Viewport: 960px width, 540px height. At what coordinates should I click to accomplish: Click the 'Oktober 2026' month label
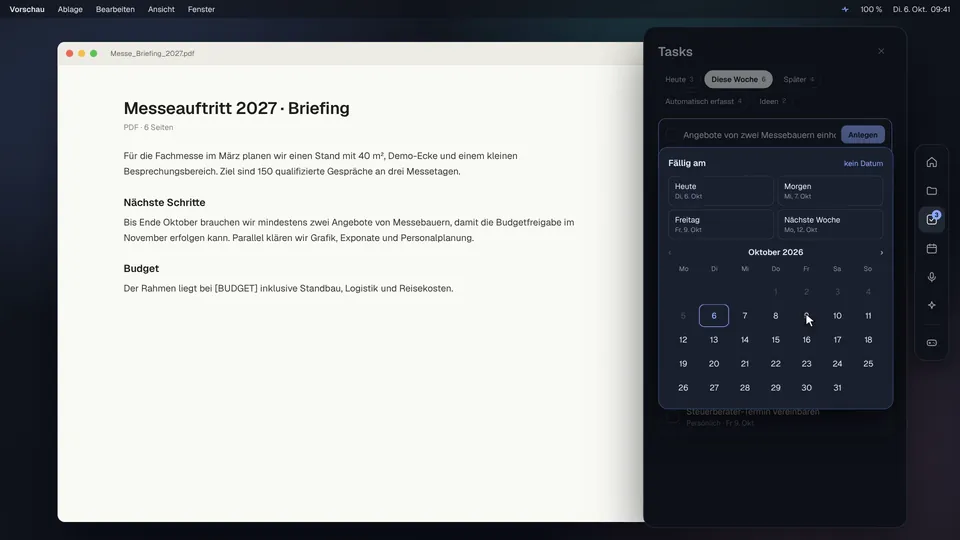point(775,252)
